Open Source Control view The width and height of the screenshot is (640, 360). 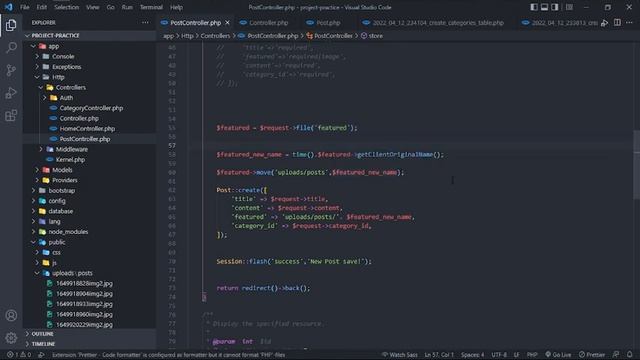(x=11, y=70)
